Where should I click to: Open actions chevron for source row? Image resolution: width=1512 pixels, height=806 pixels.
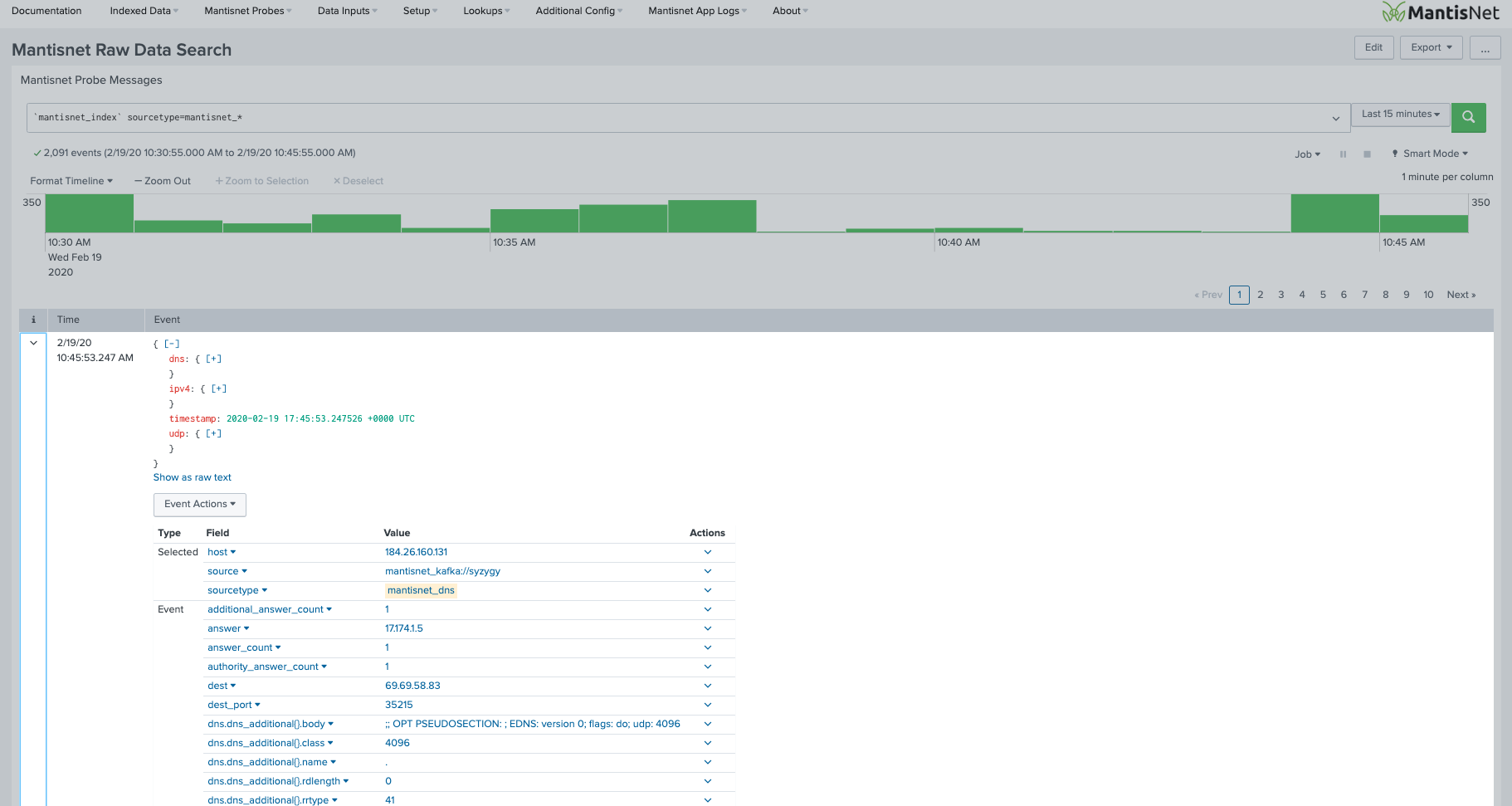tap(708, 571)
